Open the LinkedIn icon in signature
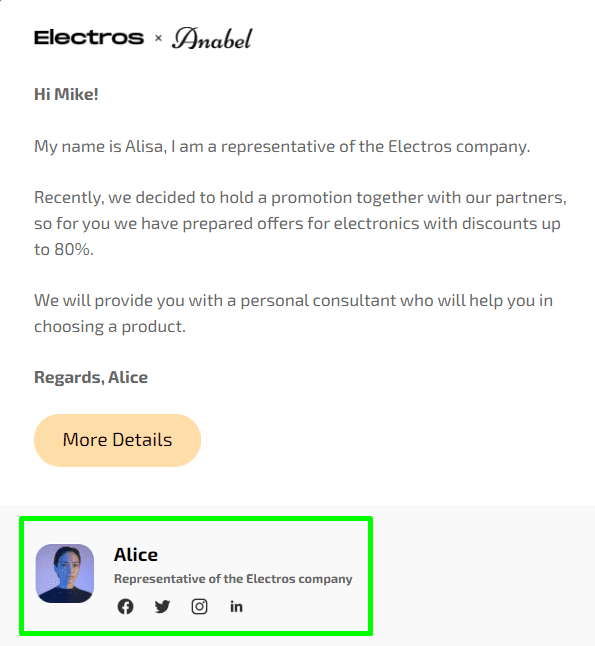The width and height of the screenshot is (595, 646). click(236, 606)
